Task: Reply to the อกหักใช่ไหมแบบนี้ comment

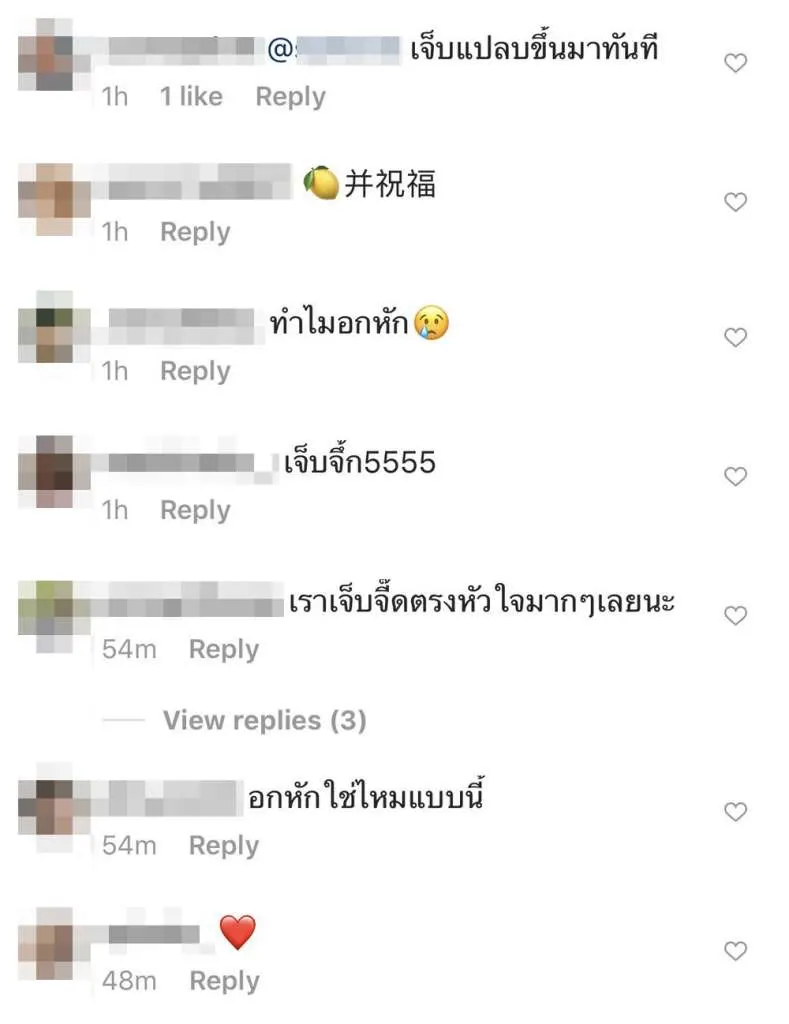Action: [x=224, y=846]
